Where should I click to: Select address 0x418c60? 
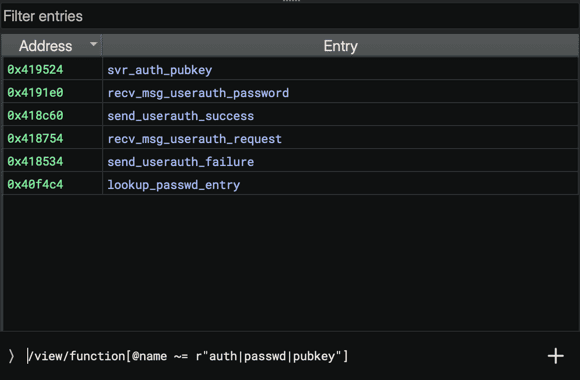(x=36, y=115)
